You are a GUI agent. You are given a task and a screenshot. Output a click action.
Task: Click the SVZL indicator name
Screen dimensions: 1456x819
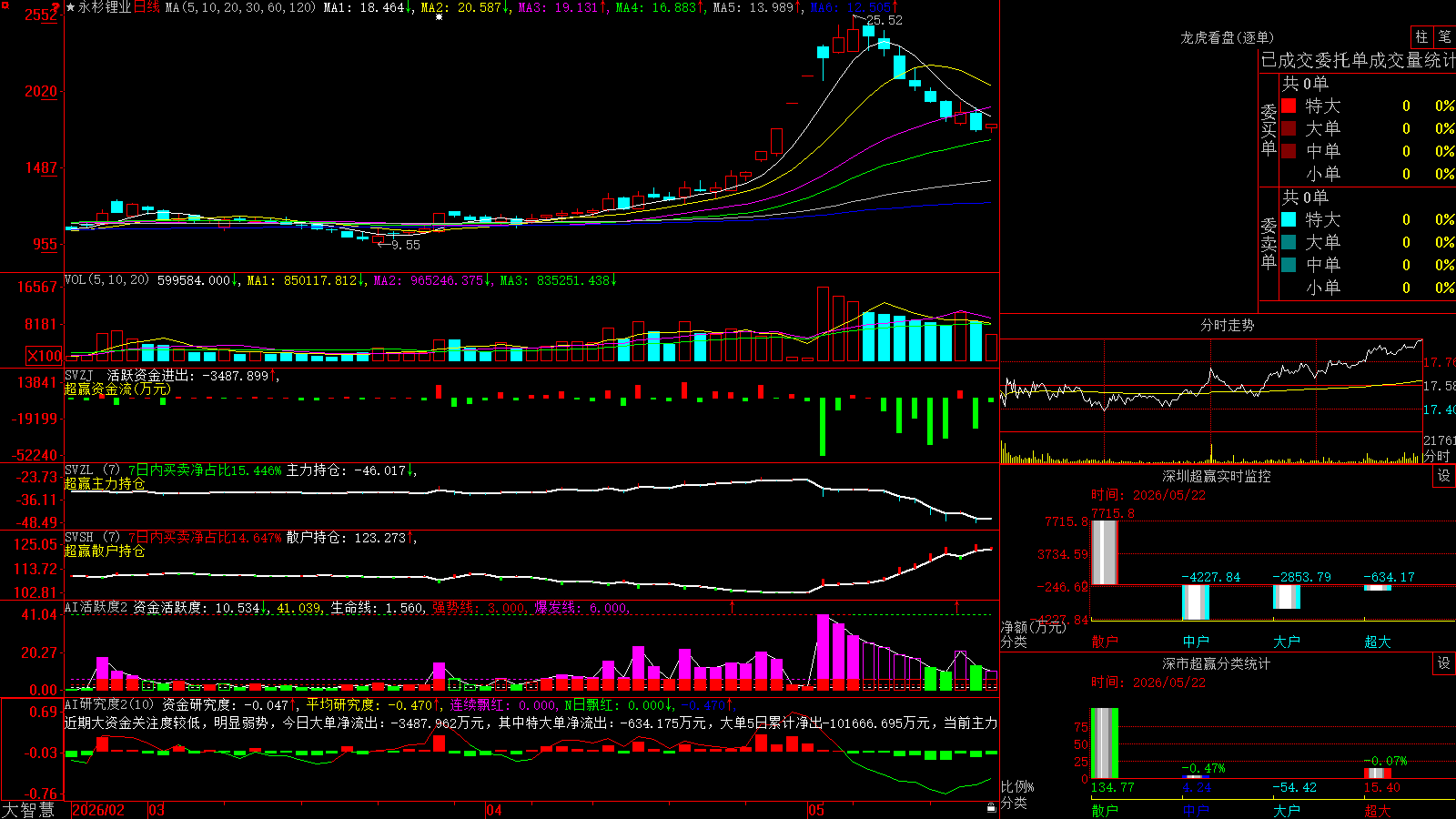[78, 470]
